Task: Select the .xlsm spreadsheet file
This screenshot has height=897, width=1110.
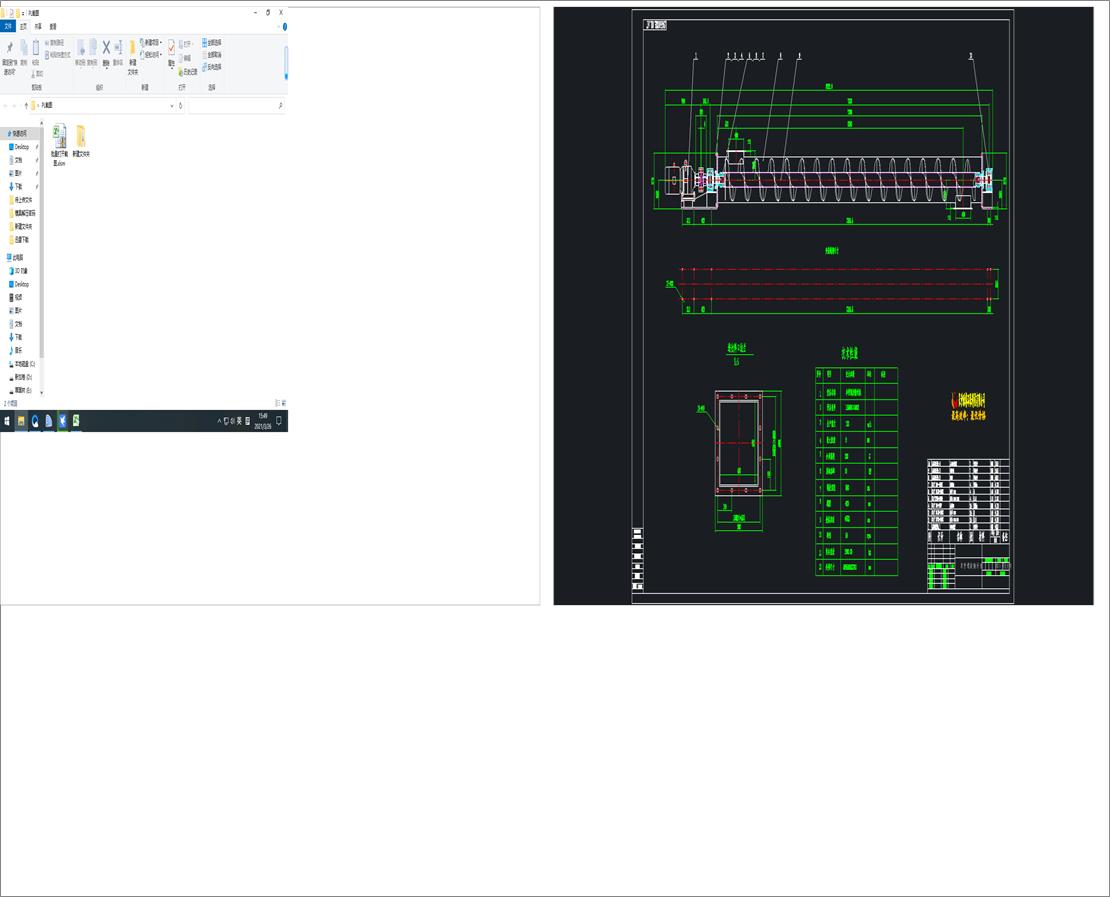Action: point(59,145)
